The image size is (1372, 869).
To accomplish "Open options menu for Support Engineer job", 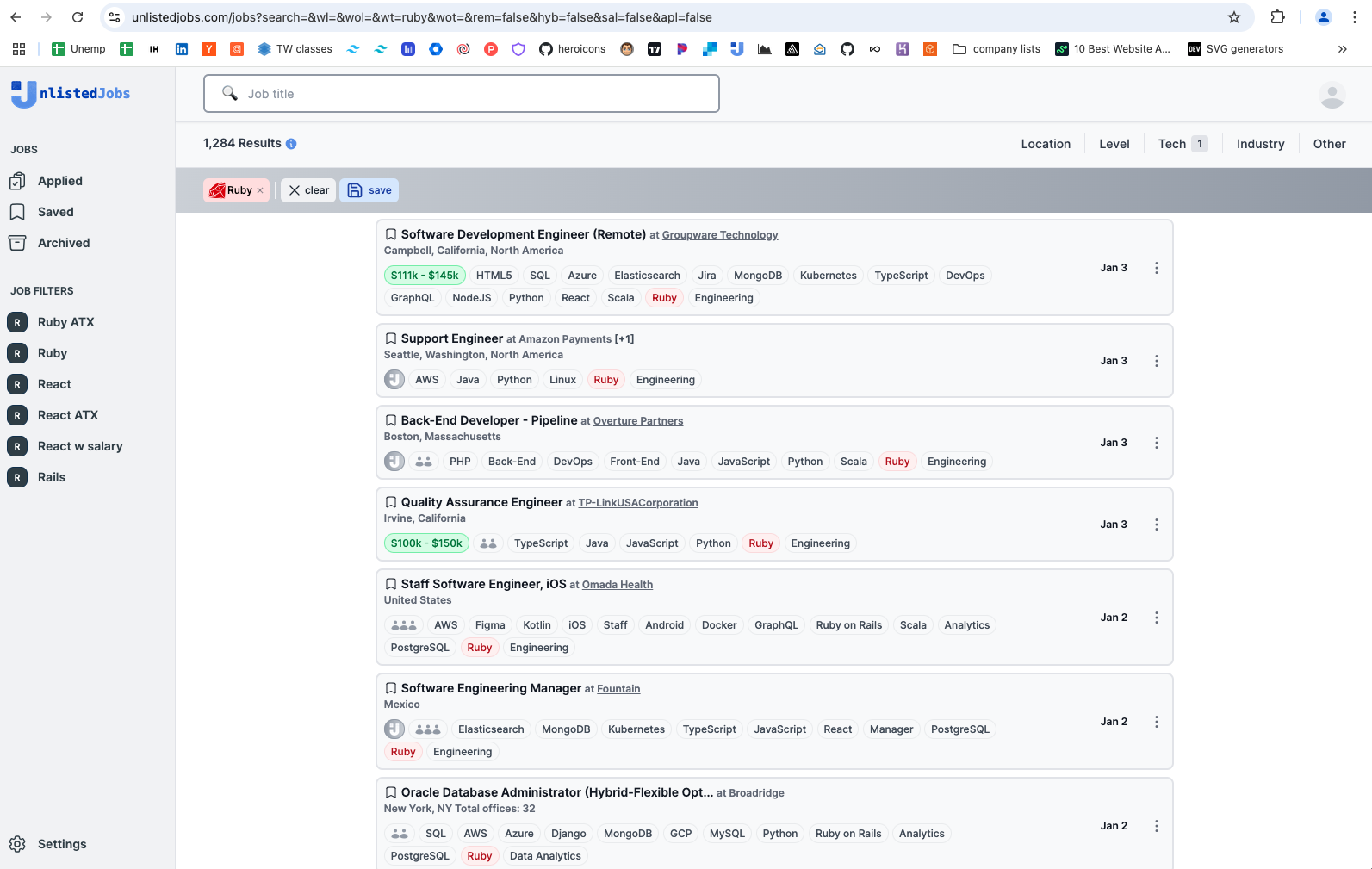I will coord(1157,361).
